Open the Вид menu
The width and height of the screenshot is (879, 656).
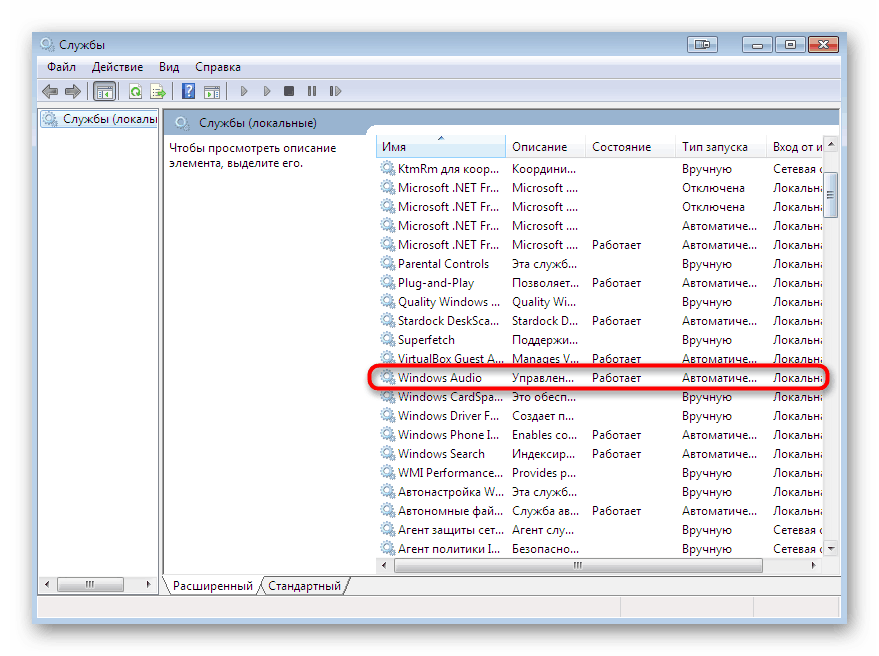coord(169,66)
